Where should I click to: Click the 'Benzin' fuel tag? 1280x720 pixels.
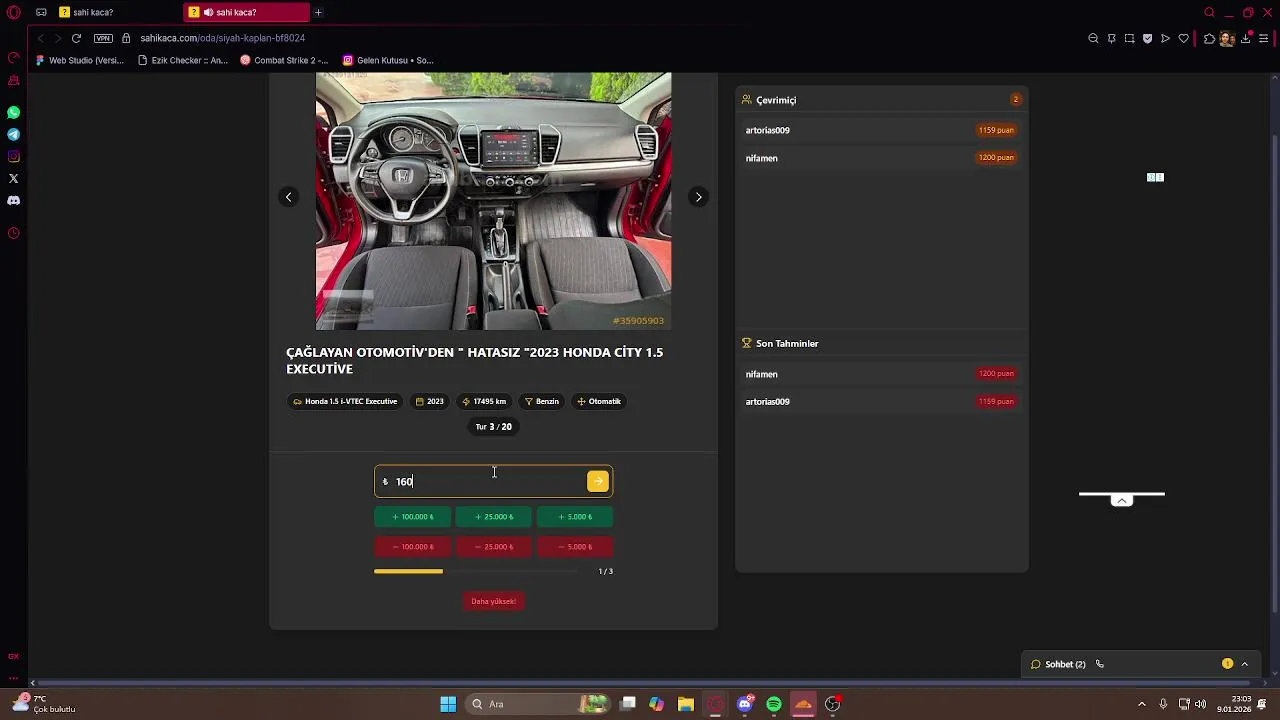click(x=542, y=401)
